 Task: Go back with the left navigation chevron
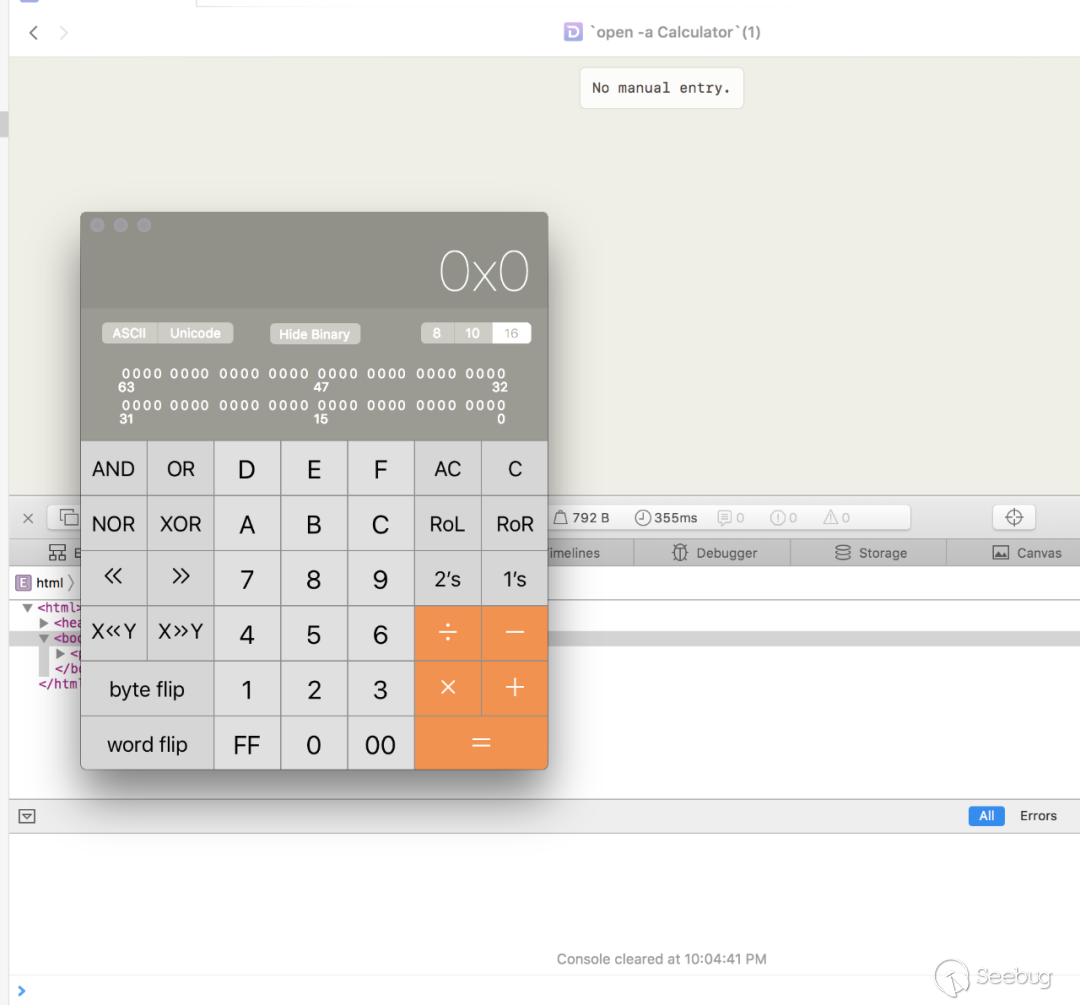coord(33,32)
